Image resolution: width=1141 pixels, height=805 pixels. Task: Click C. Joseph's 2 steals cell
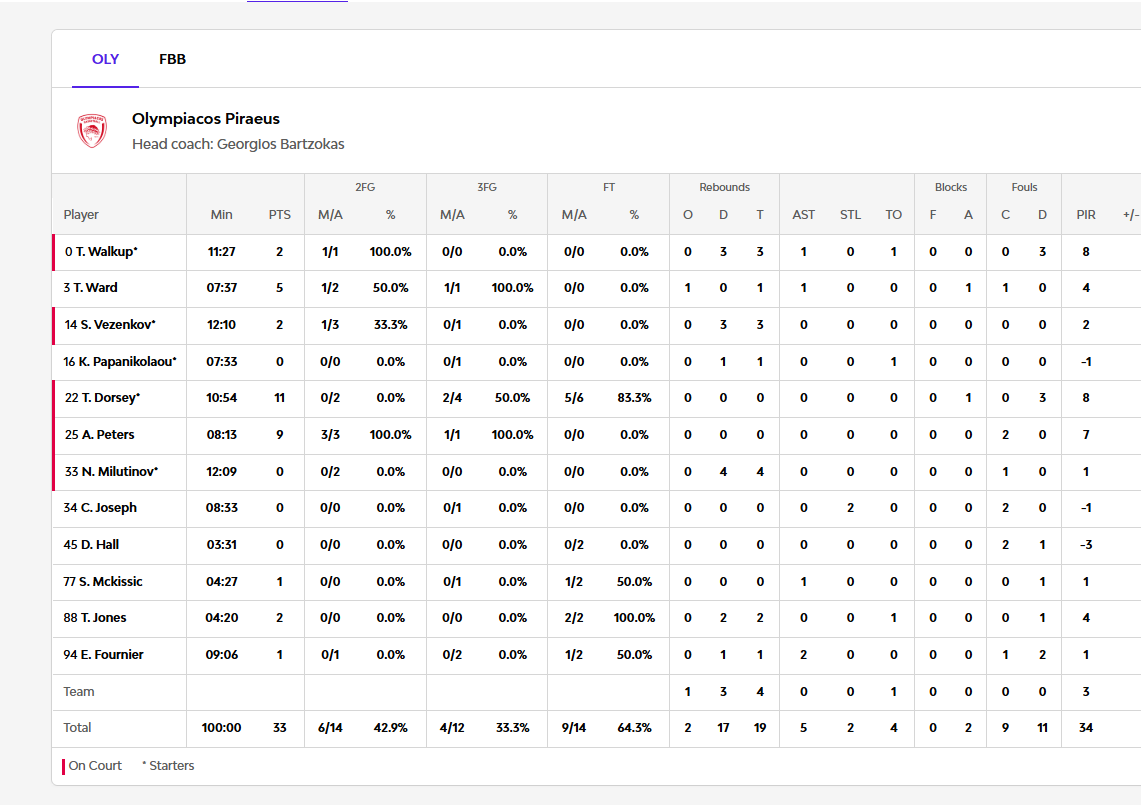pos(850,507)
